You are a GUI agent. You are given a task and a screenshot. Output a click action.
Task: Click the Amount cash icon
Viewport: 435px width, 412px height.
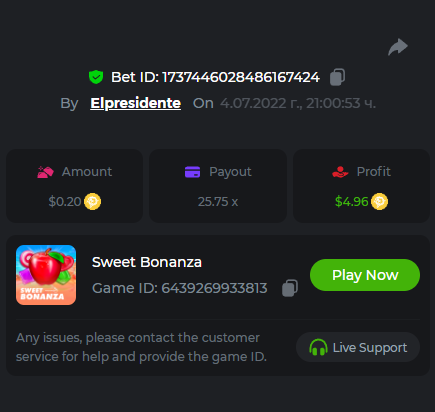click(45, 172)
